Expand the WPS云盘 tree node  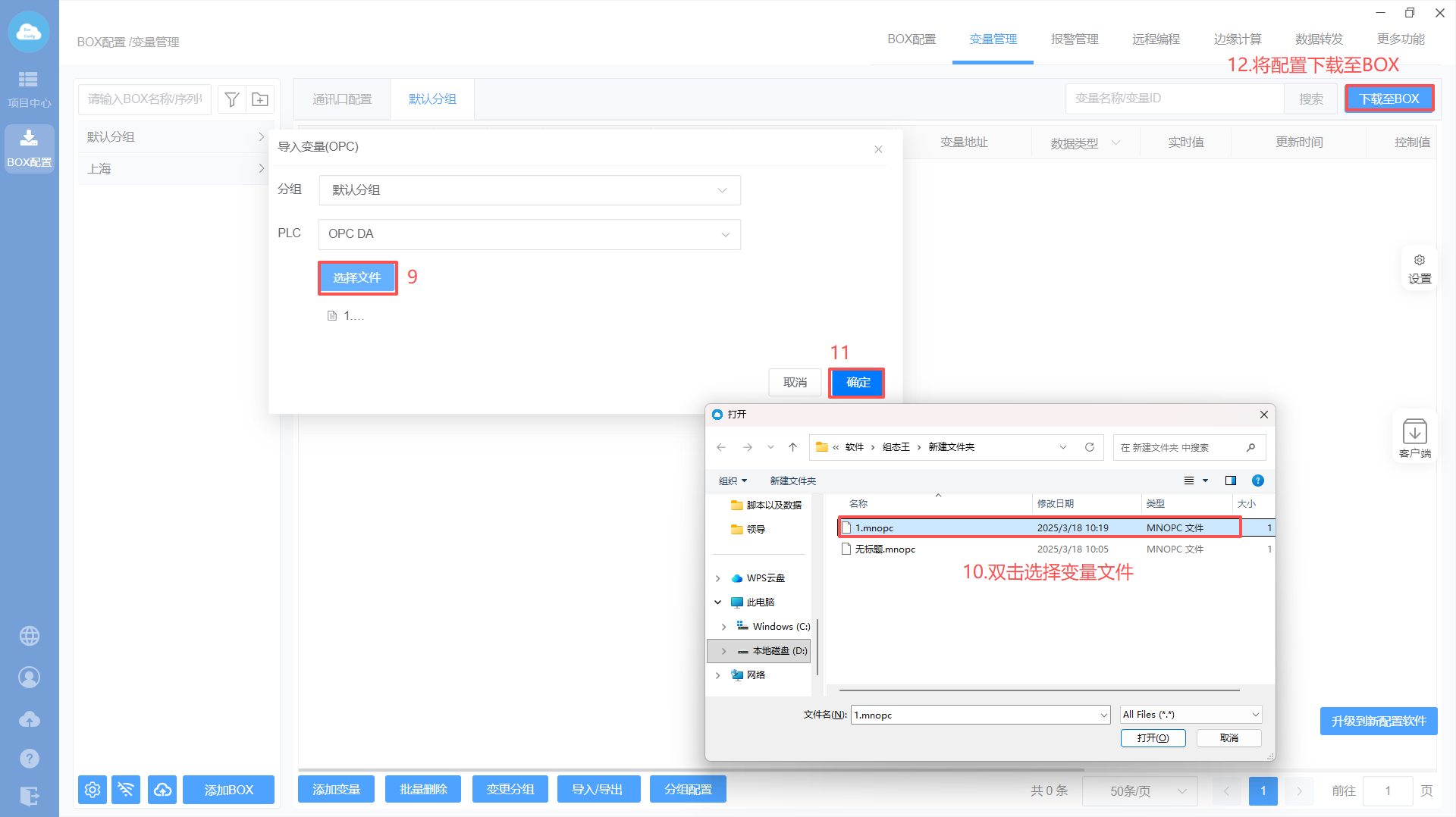[x=718, y=578]
